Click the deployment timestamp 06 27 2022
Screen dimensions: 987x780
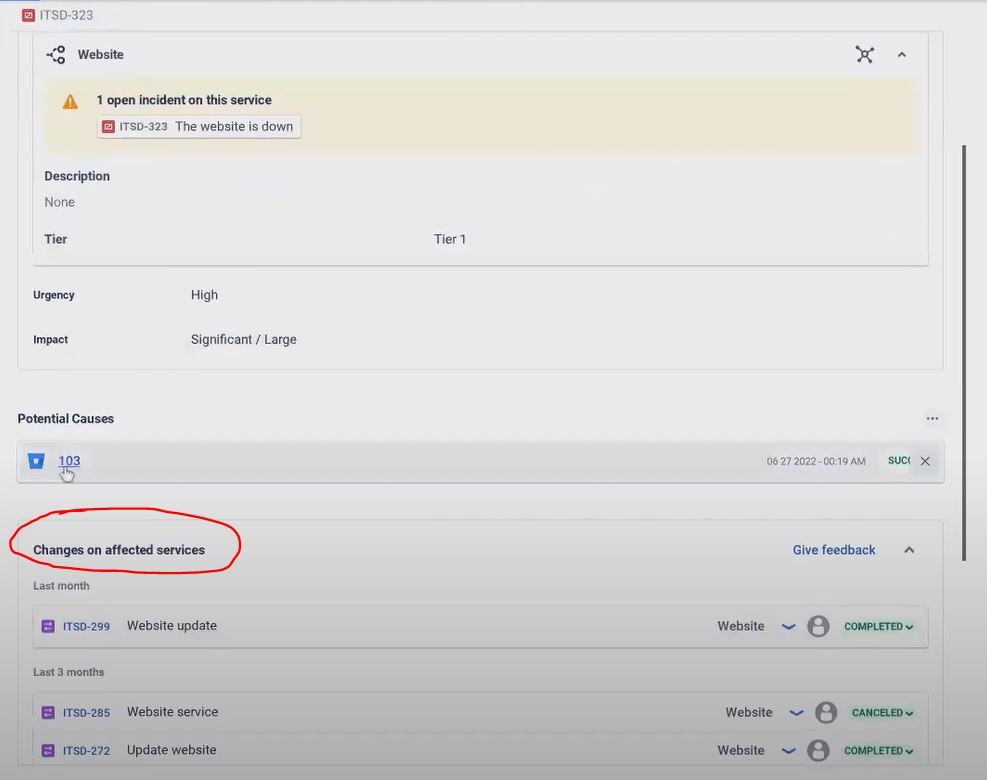[816, 461]
